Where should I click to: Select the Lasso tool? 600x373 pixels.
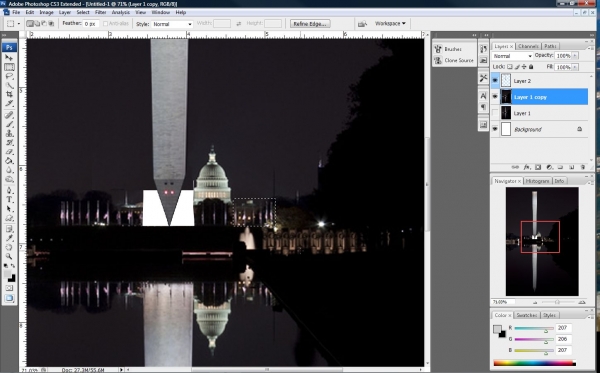pos(9,76)
